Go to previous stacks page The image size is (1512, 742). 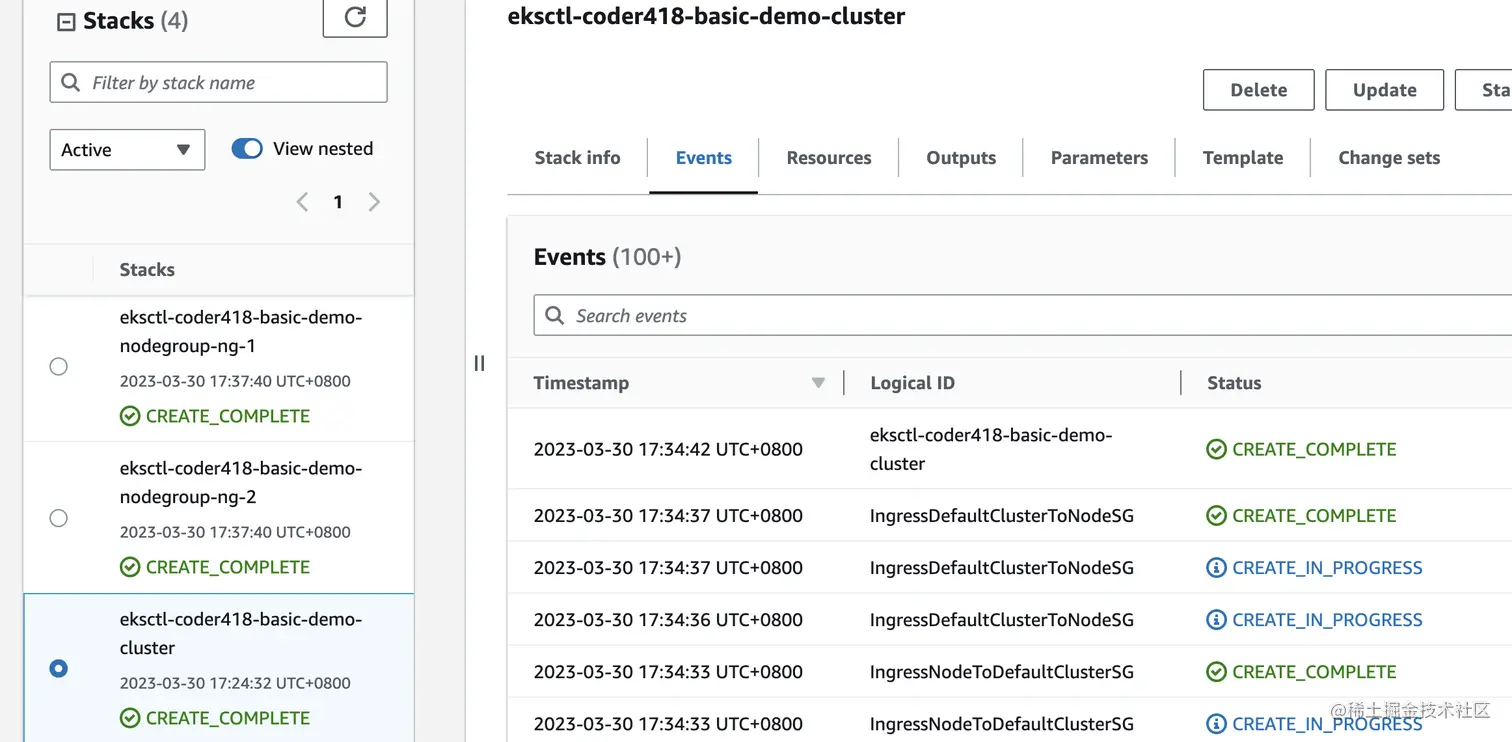point(302,202)
